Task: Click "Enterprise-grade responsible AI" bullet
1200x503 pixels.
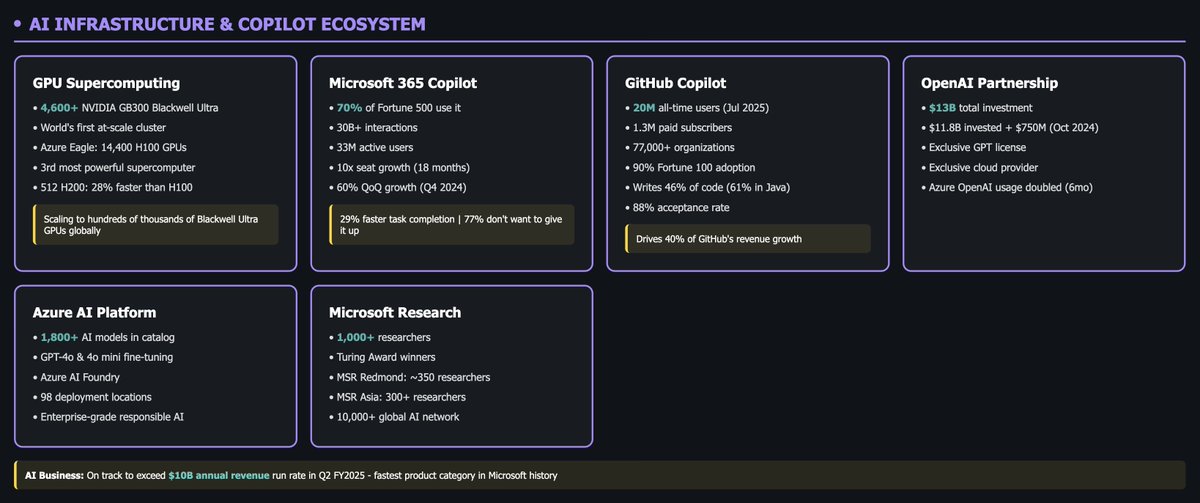Action: tap(110, 417)
